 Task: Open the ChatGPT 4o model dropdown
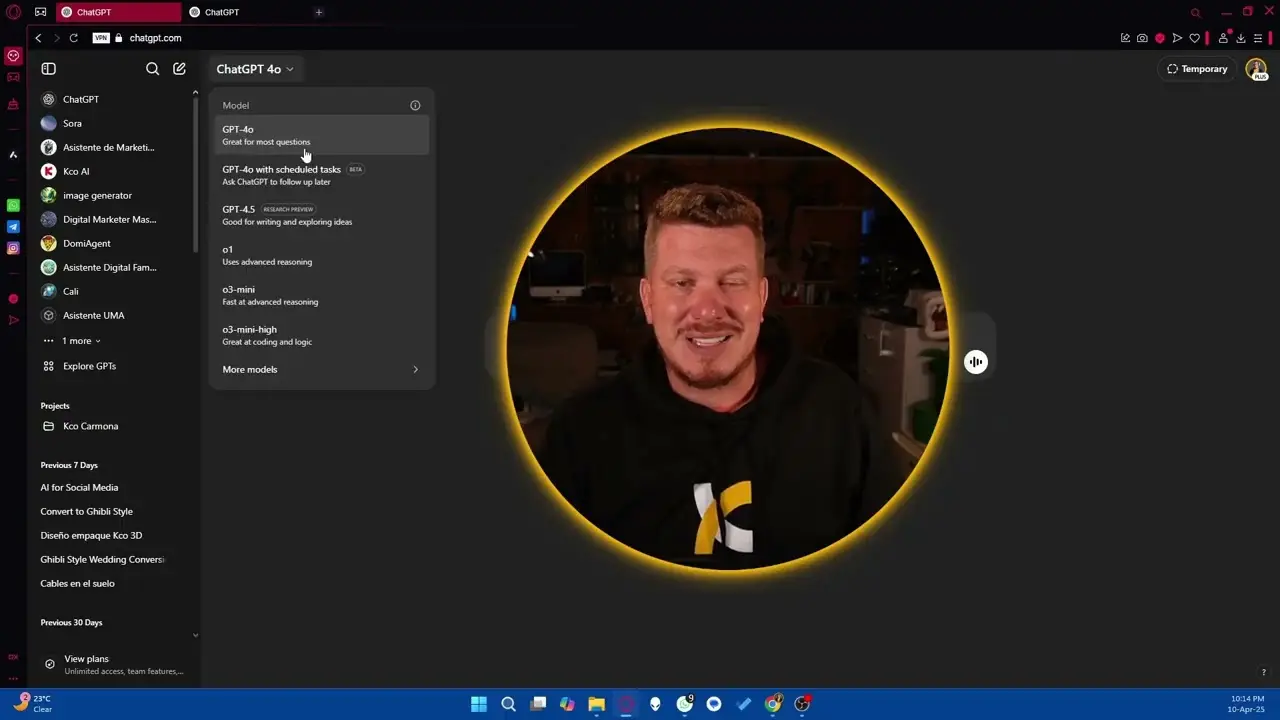coord(255,69)
